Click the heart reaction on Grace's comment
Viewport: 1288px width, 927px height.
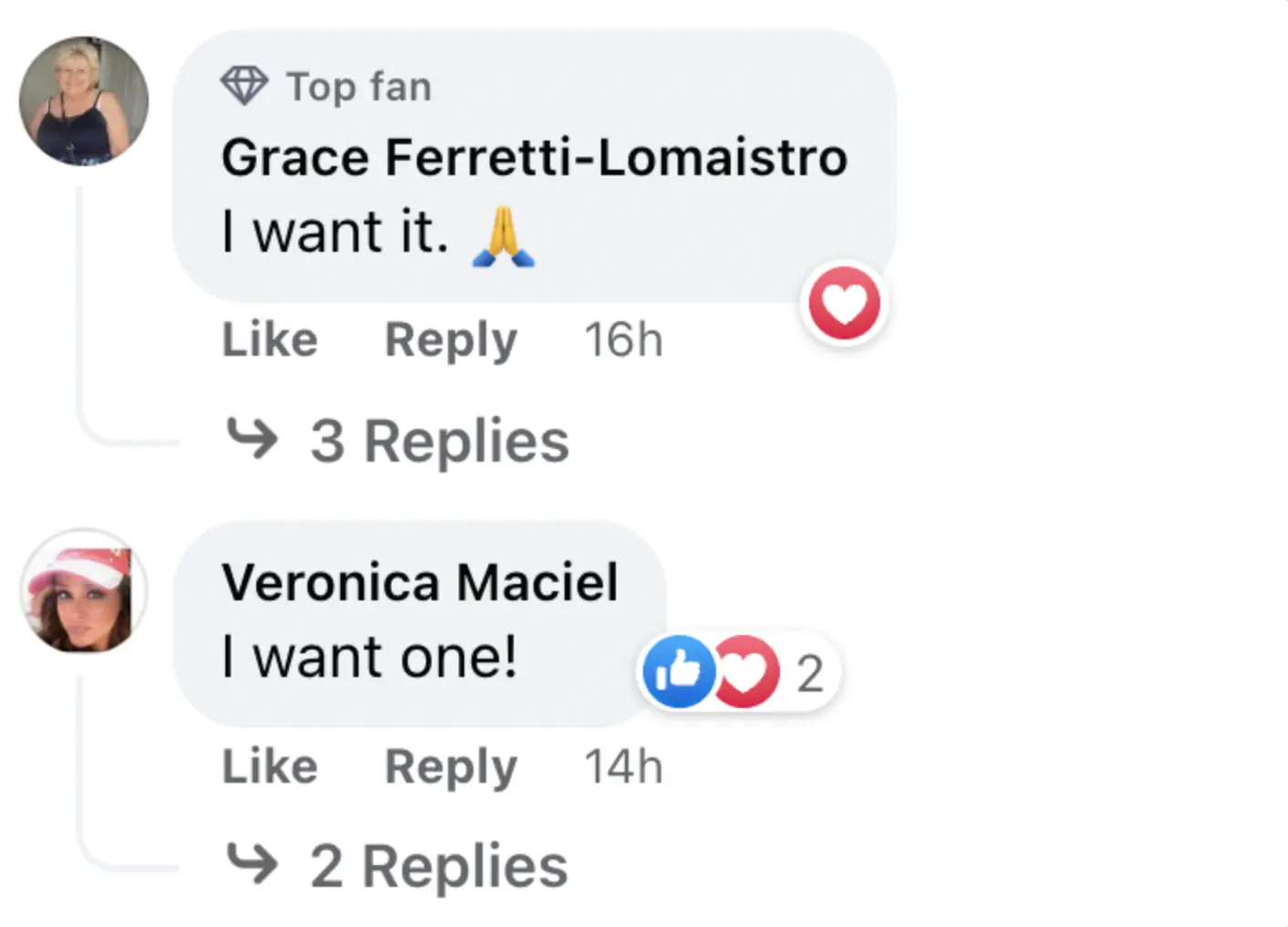(845, 303)
